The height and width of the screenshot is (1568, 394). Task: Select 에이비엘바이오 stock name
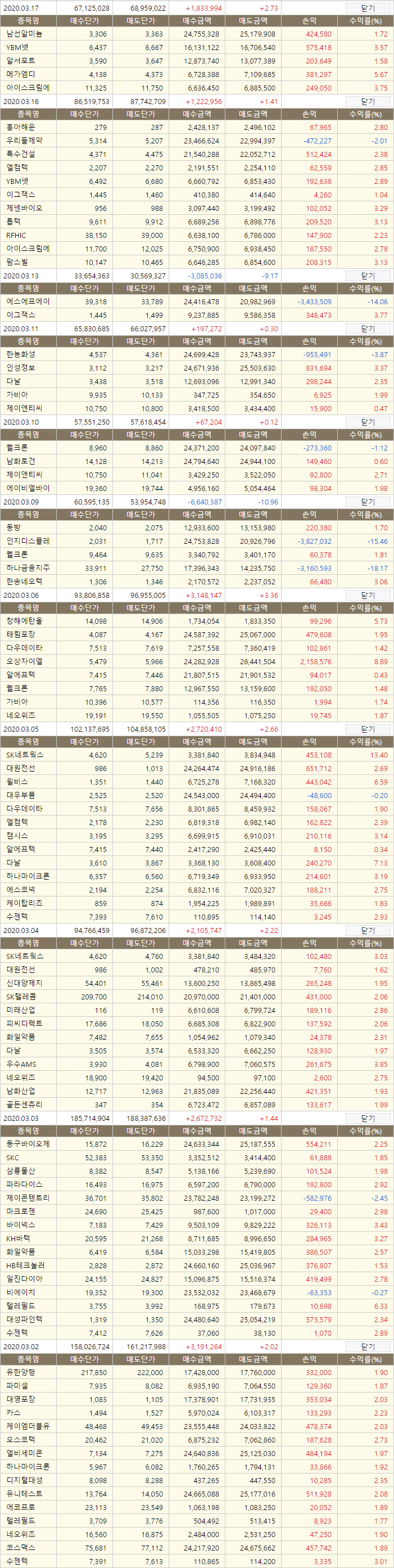[x=28, y=488]
